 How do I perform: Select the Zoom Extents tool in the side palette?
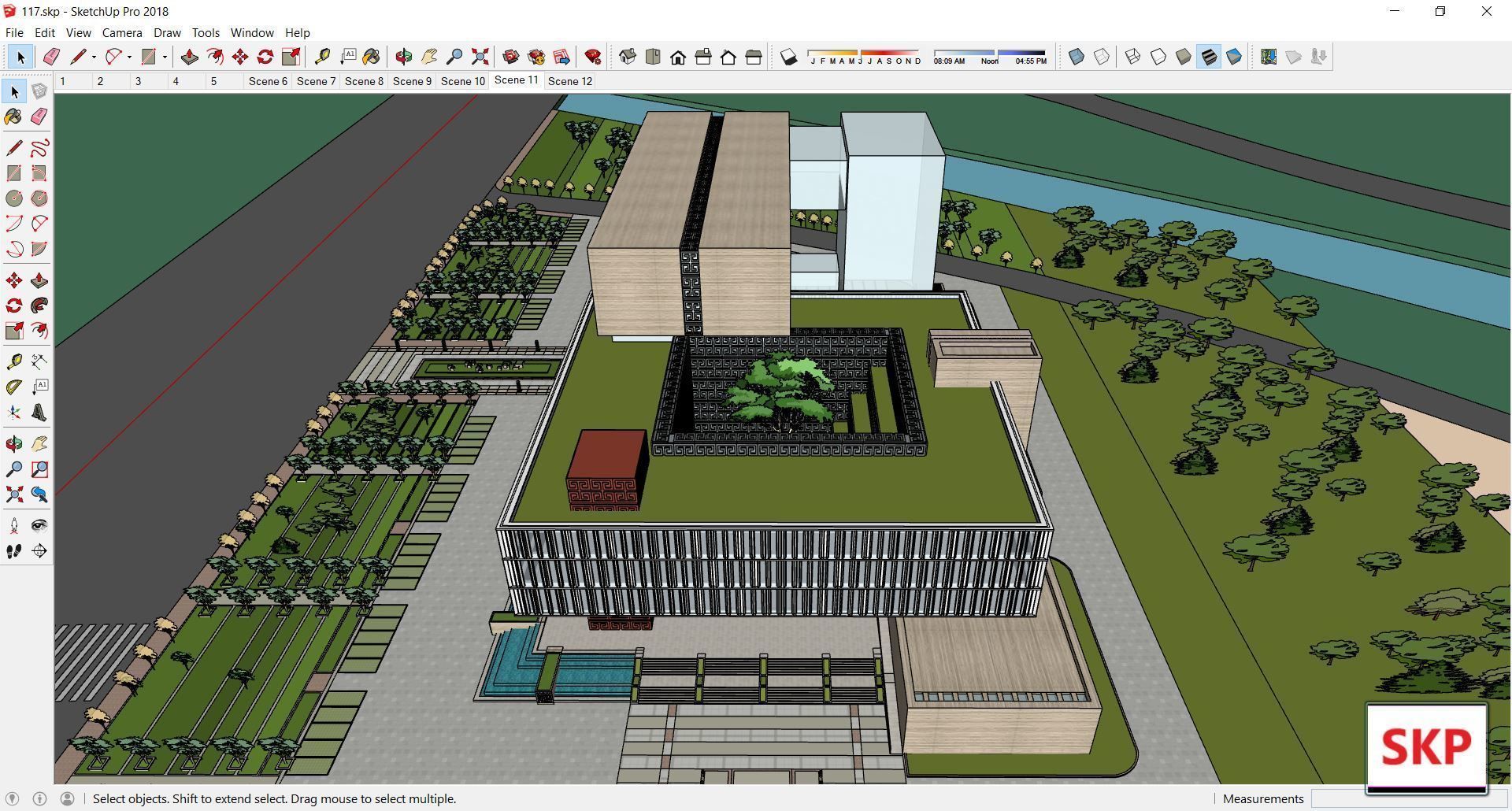pos(14,494)
